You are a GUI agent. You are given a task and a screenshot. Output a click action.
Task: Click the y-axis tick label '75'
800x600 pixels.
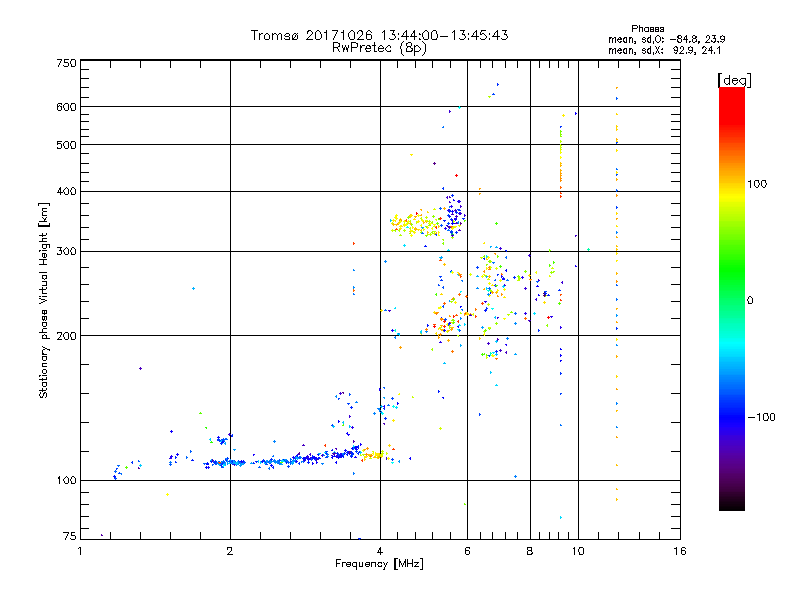click(70, 536)
